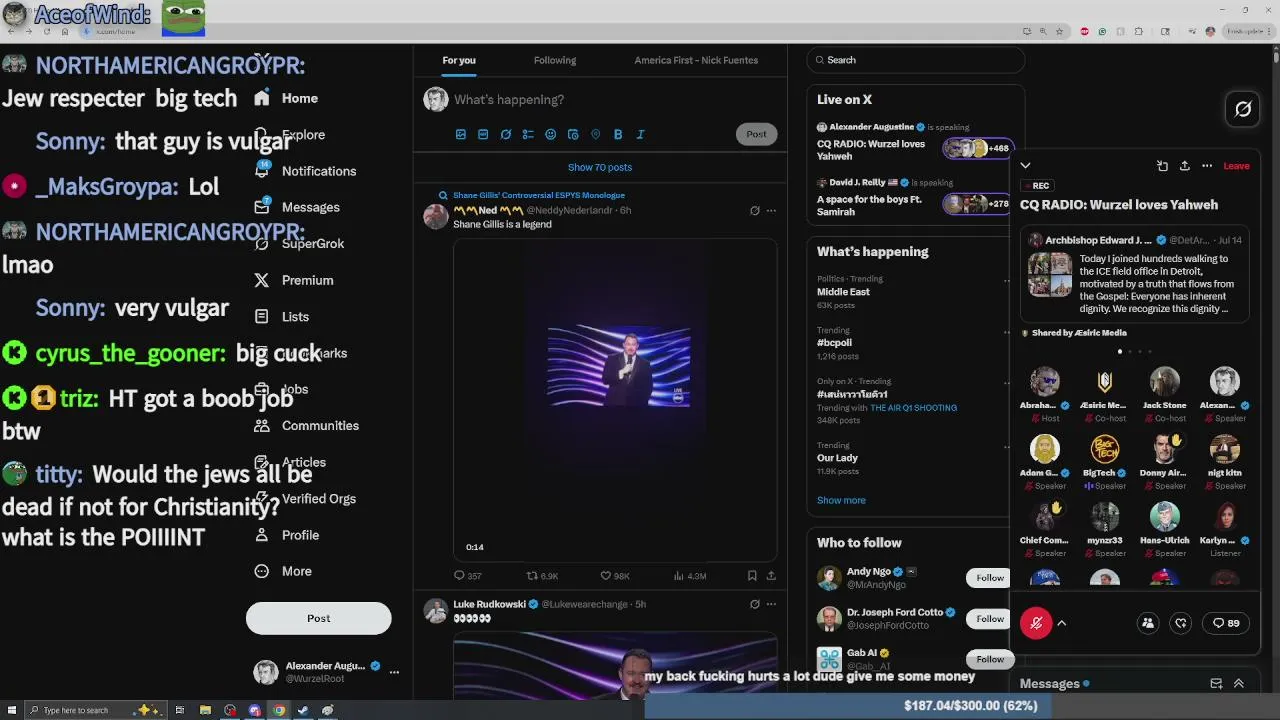Toggle bold formatting in composer

pos(618,134)
